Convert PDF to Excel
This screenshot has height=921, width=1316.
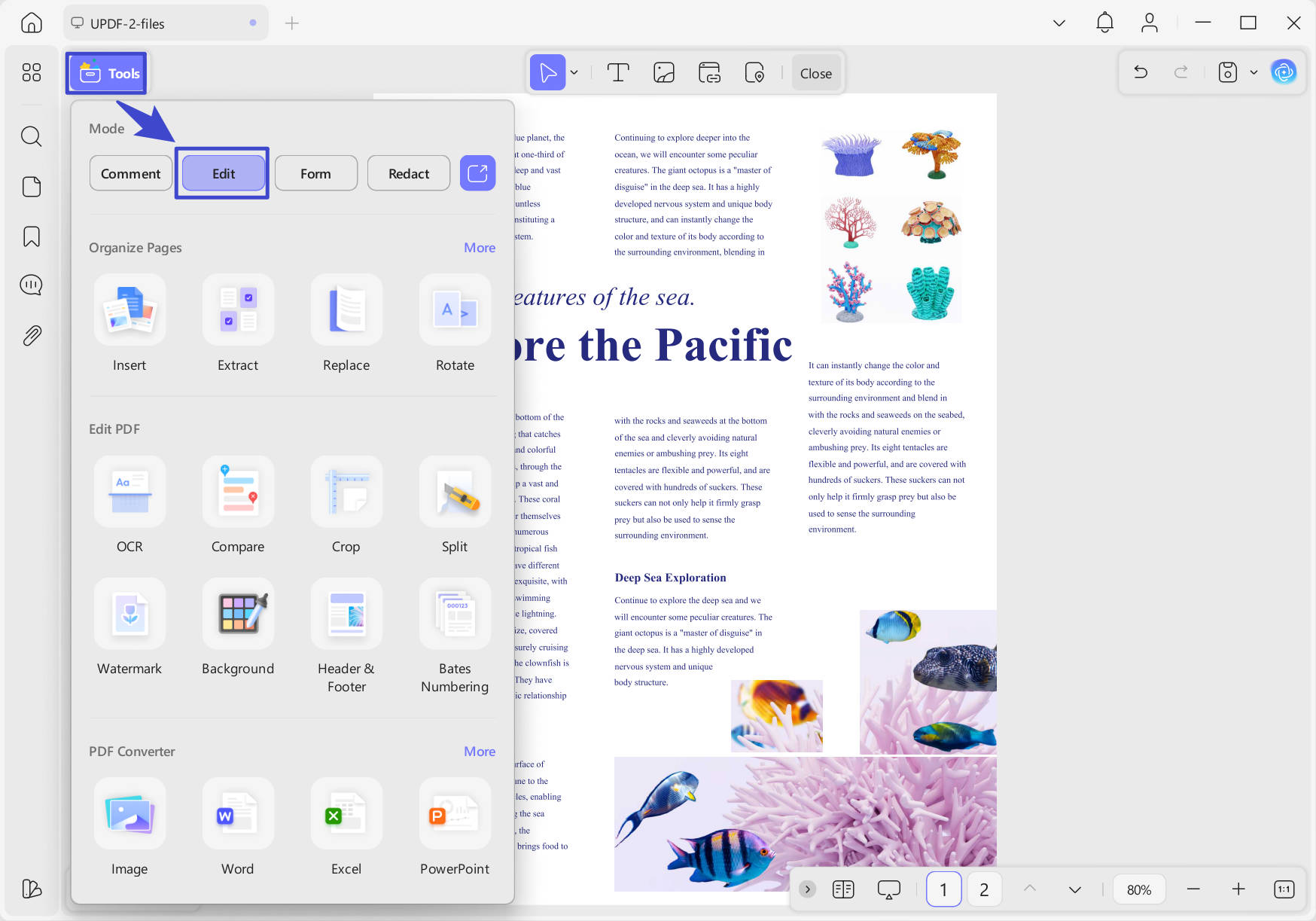(x=346, y=828)
